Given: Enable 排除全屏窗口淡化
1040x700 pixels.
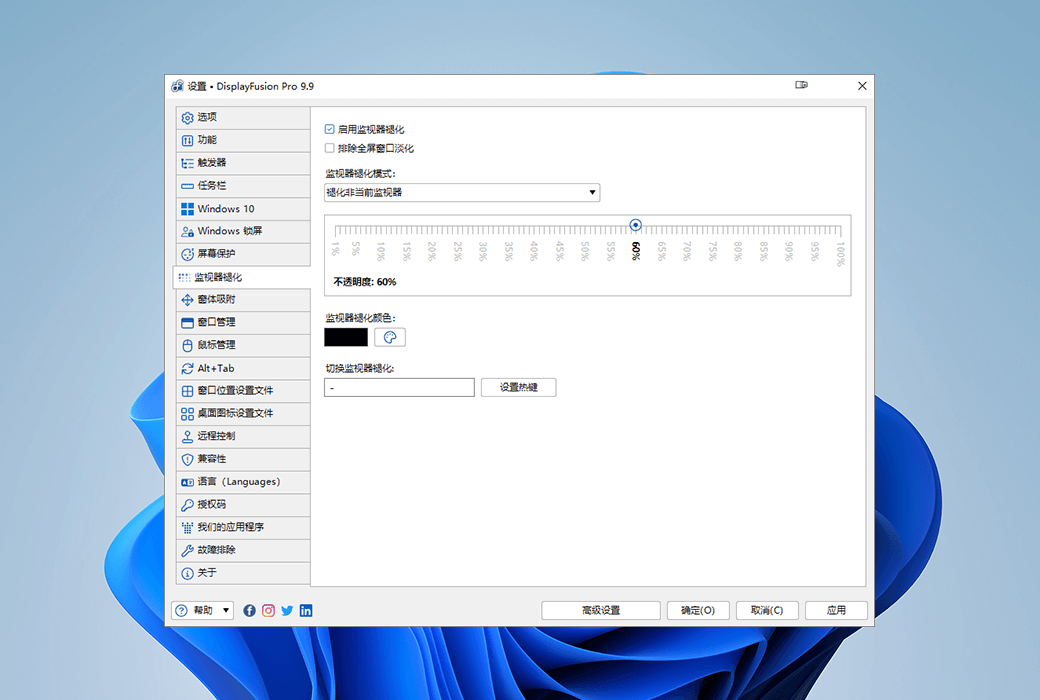Looking at the screenshot, I should tap(330, 147).
